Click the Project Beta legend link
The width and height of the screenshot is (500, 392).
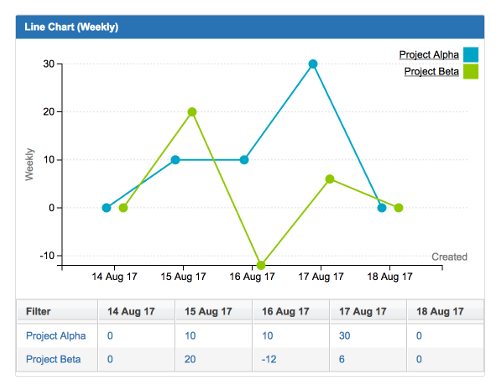pyautogui.click(x=431, y=71)
